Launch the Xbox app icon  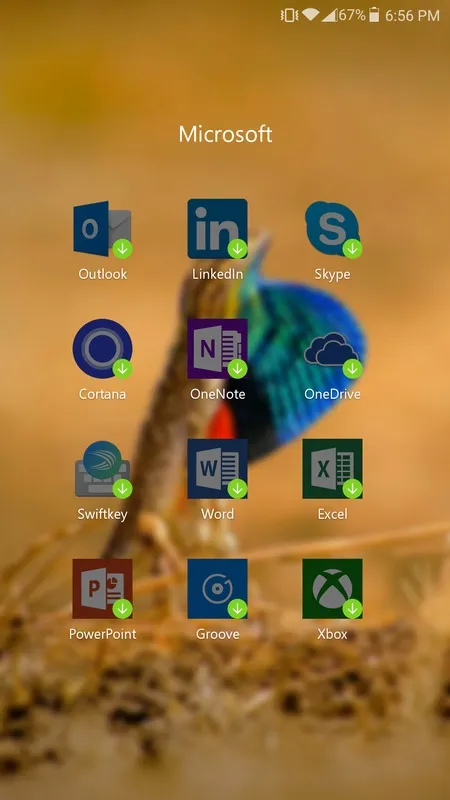click(333, 588)
